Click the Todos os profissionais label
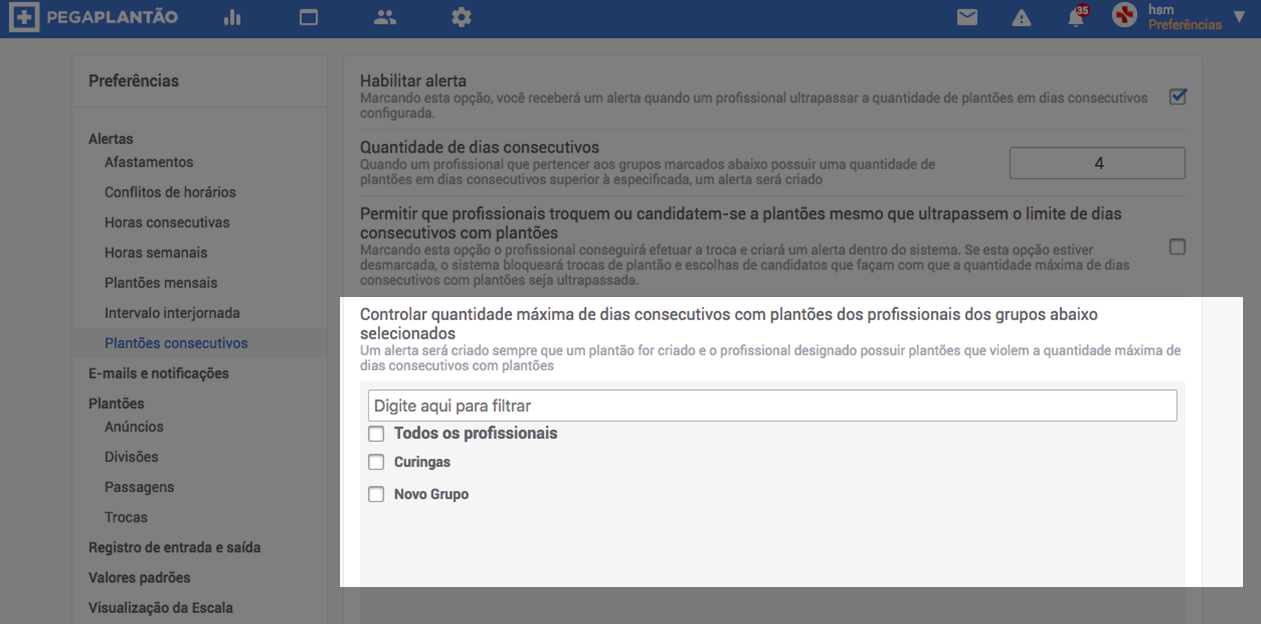 click(x=476, y=433)
